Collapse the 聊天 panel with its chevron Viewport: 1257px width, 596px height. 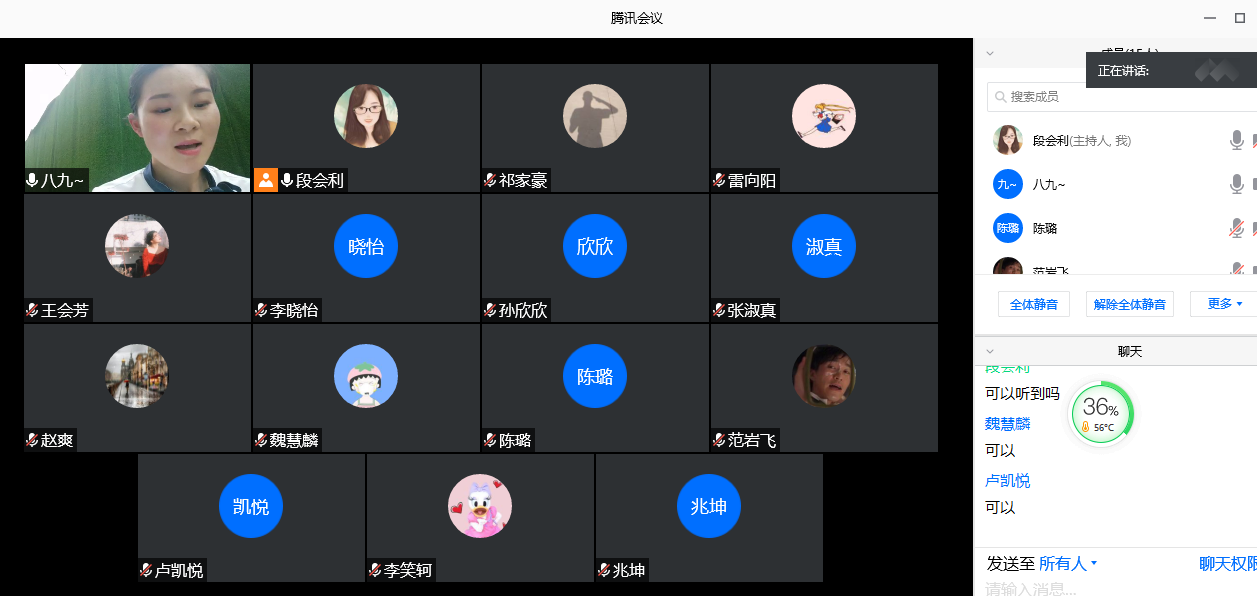coord(990,351)
